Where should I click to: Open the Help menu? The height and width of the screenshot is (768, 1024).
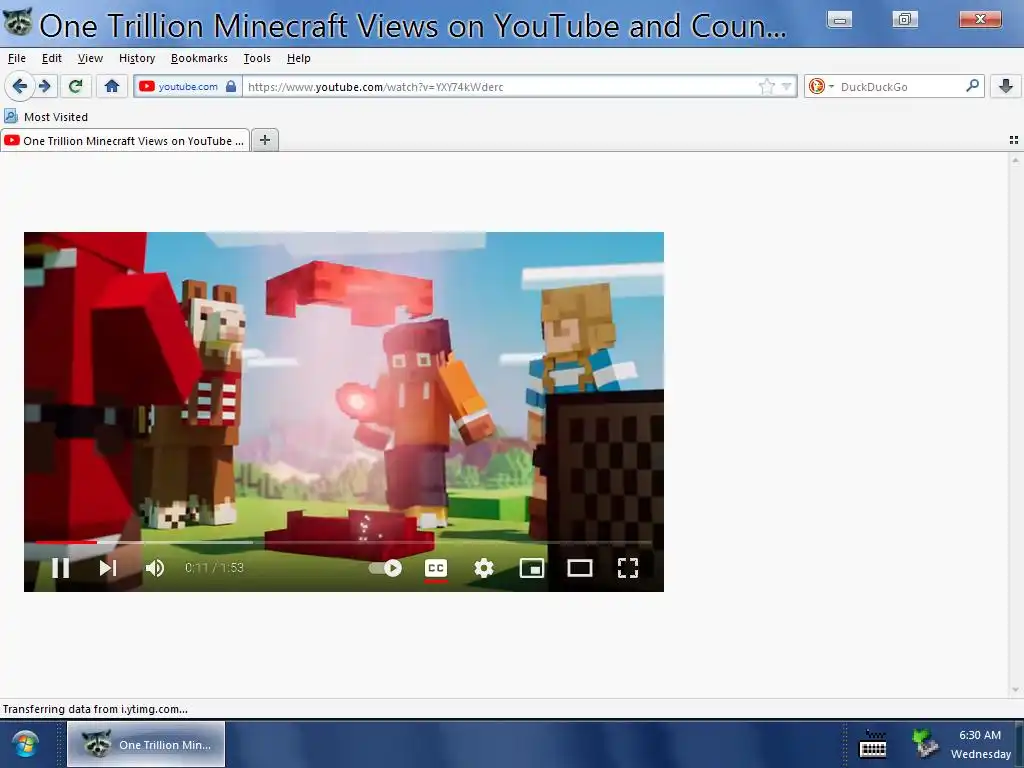point(298,58)
